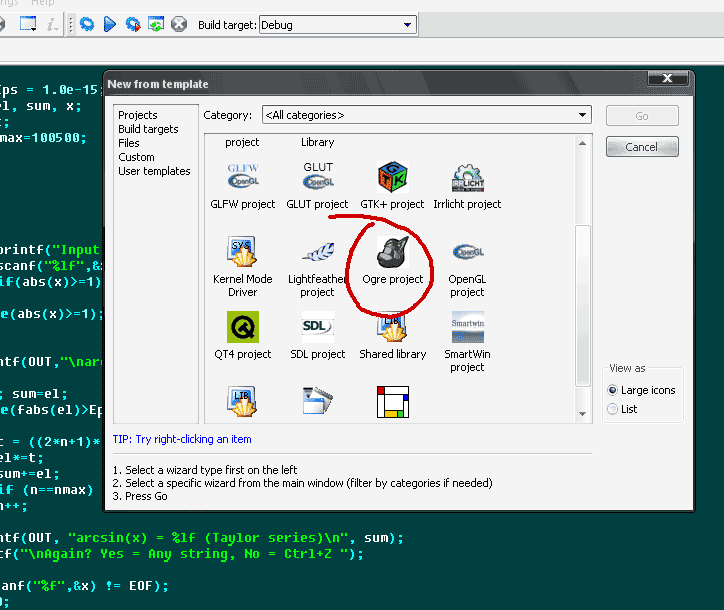Select the SmartWin project template
This screenshot has height=610, width=724.
tap(467, 328)
